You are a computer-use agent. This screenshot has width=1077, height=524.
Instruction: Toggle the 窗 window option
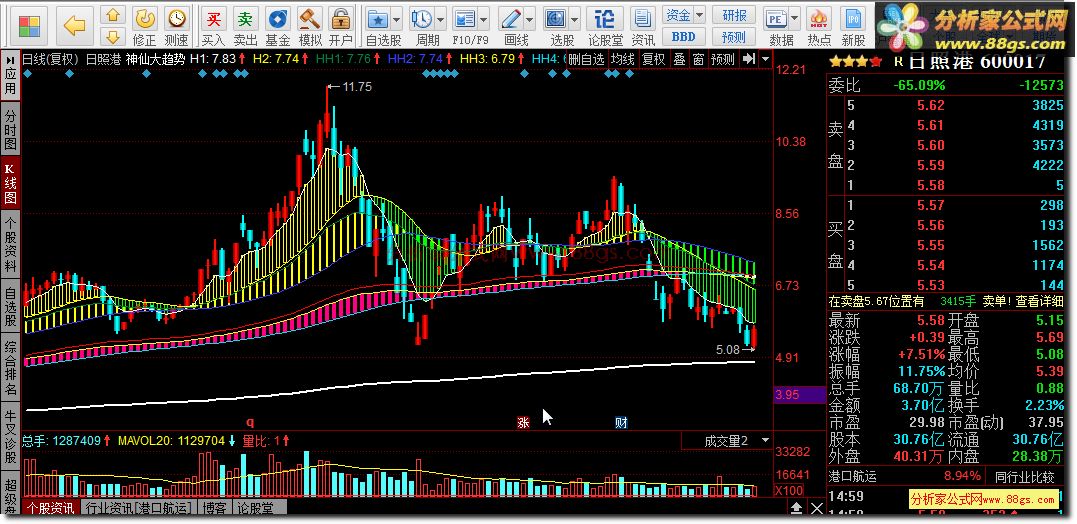[x=698, y=60]
